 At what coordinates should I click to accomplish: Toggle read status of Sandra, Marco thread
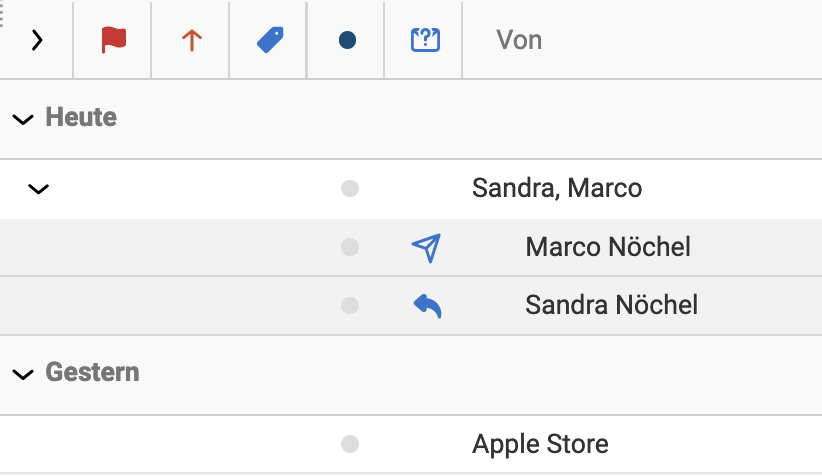coord(350,189)
